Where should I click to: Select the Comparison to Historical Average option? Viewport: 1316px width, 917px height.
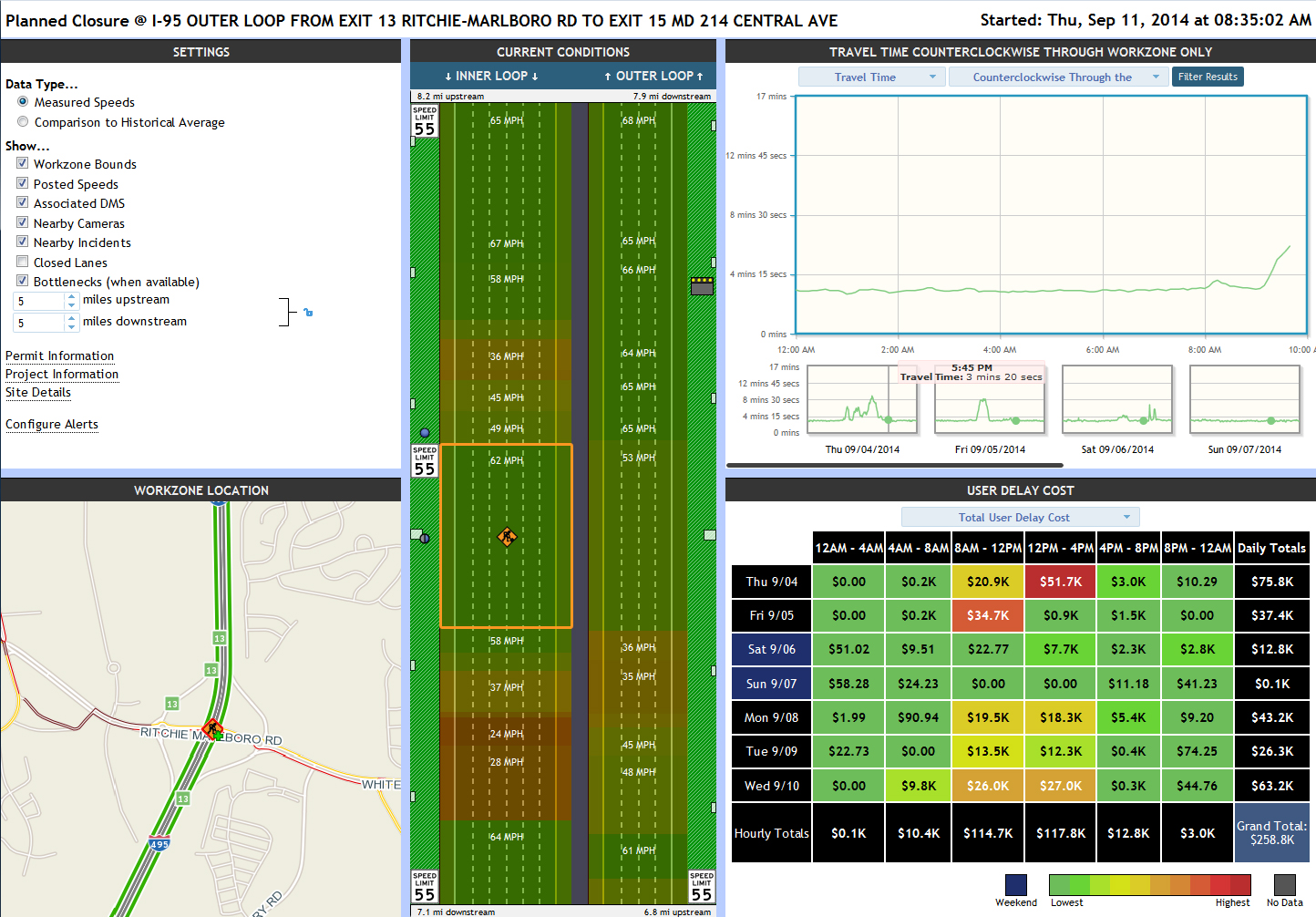pyautogui.click(x=23, y=121)
